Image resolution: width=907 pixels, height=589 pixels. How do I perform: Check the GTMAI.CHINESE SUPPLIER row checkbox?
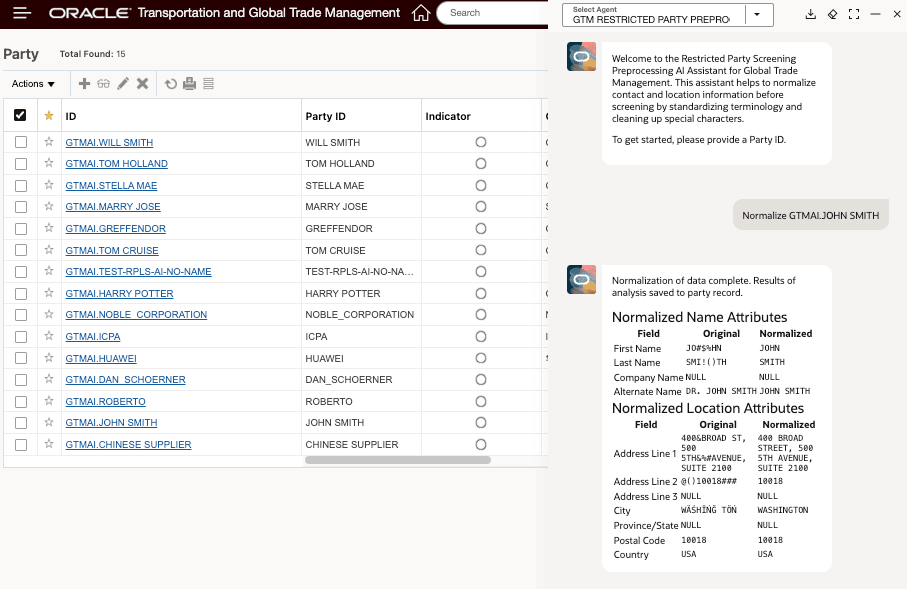pos(21,445)
